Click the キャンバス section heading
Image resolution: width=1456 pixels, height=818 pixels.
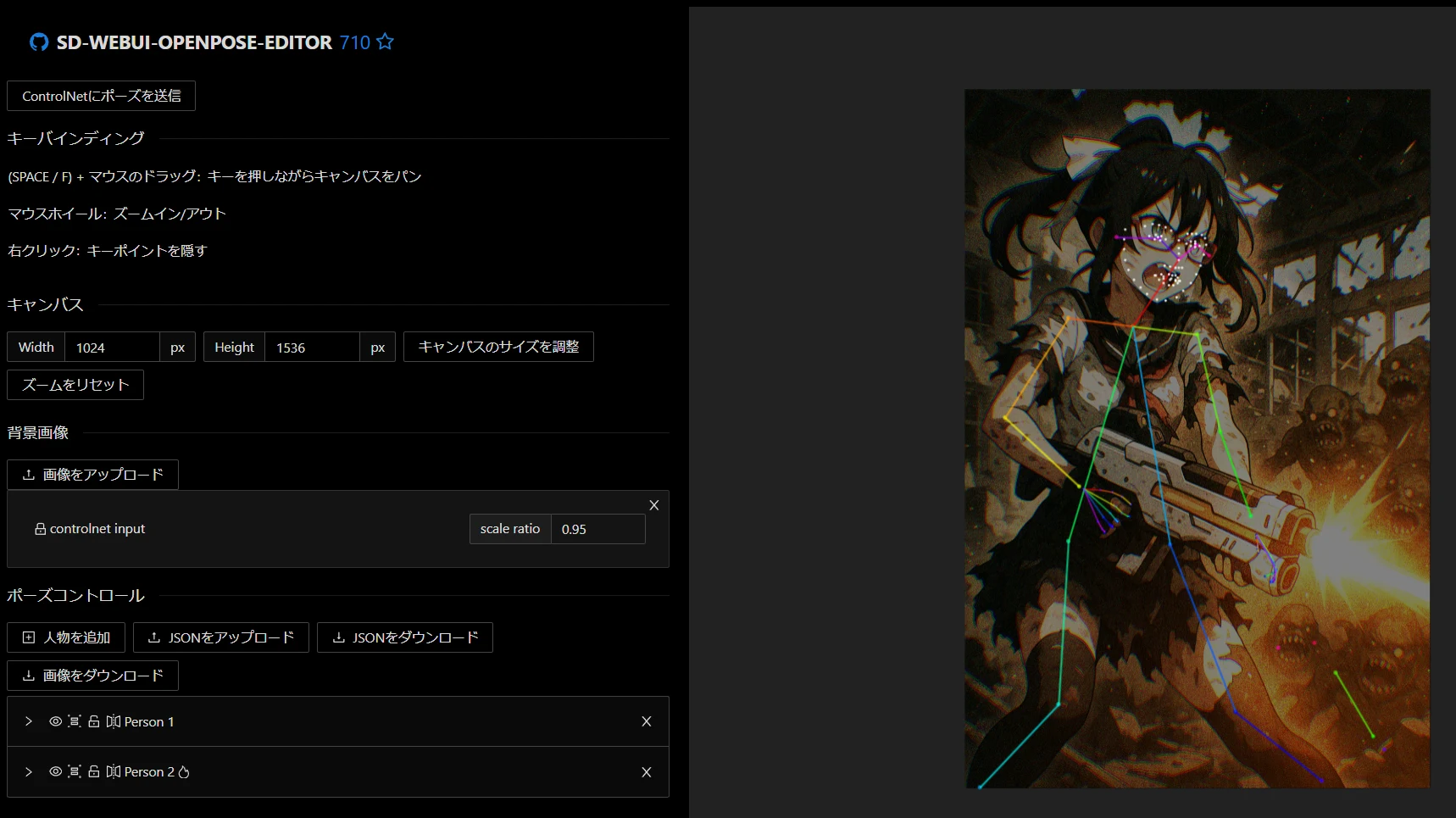45,305
